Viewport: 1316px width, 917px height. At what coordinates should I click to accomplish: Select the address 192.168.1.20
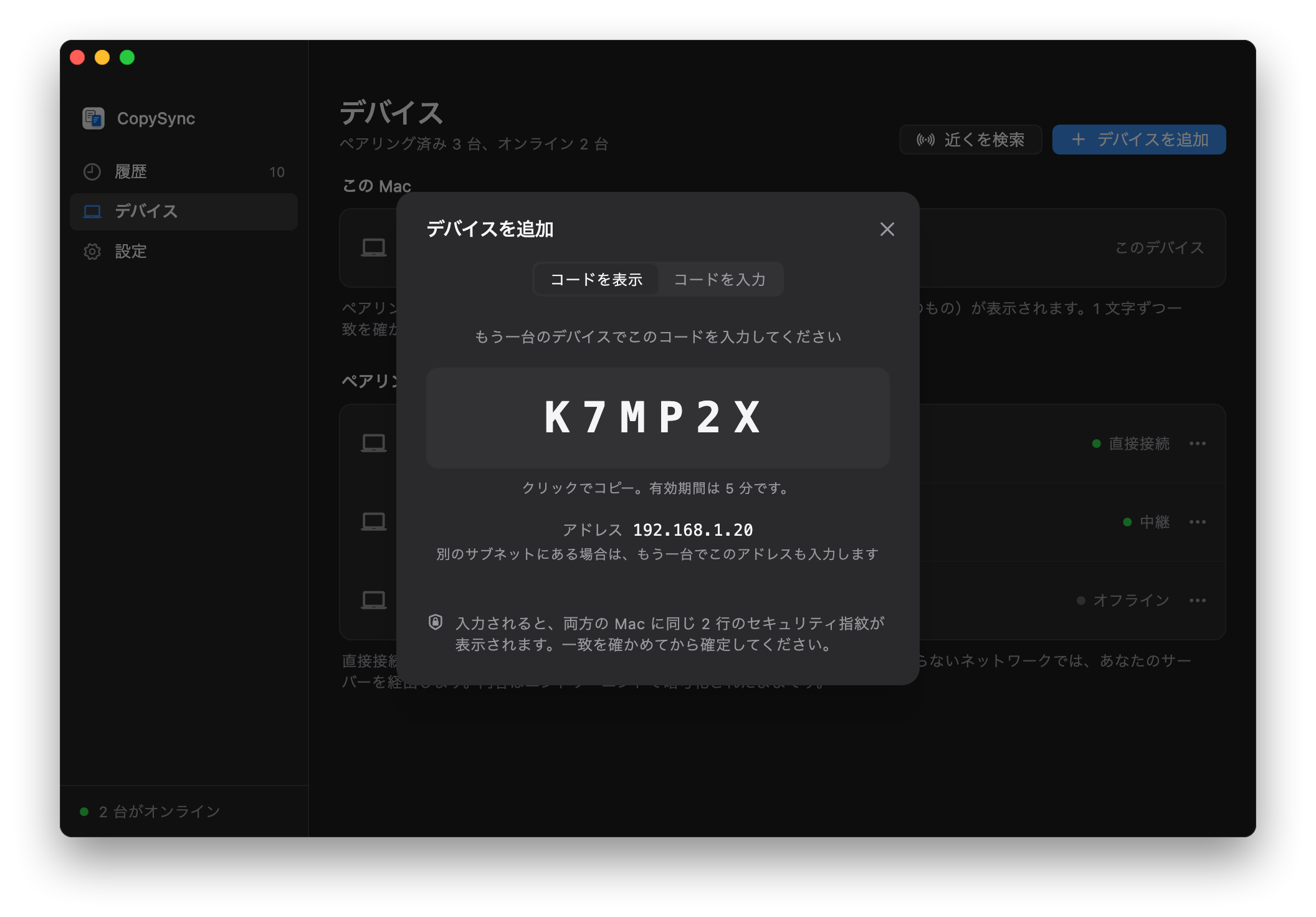tap(693, 530)
